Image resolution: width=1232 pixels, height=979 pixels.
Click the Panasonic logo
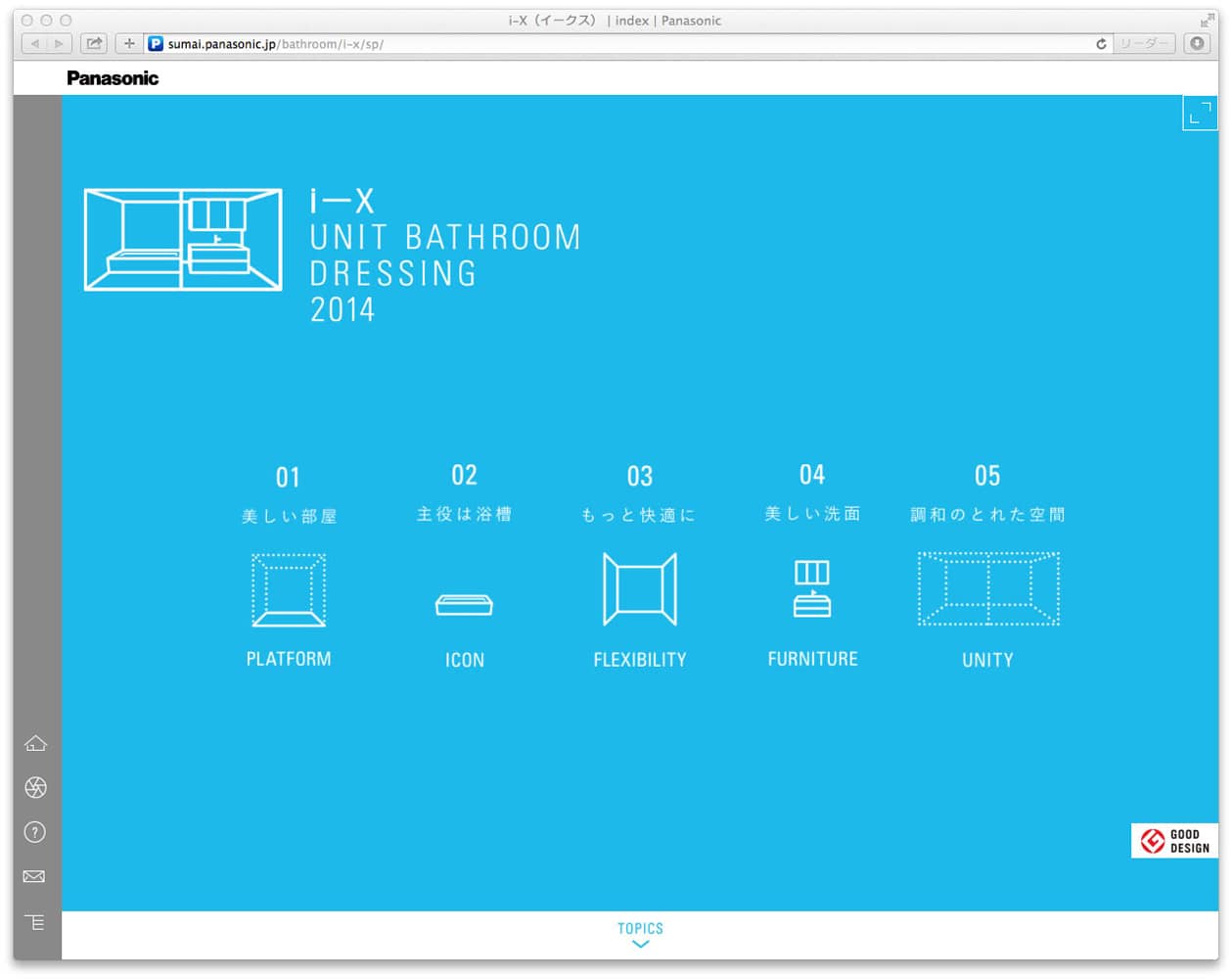click(x=113, y=78)
